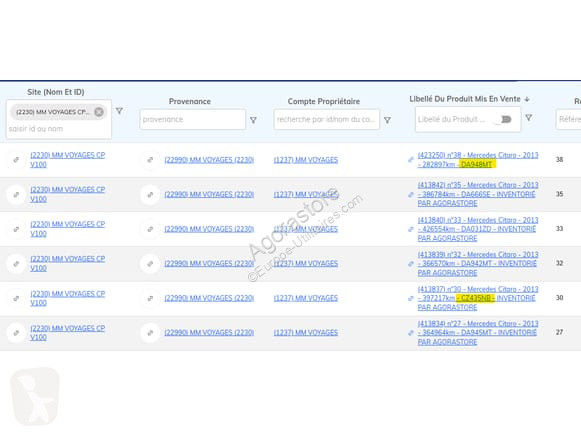Click product link icon for n°38 Citaro
The height and width of the screenshot is (436, 581).
[x=411, y=160]
